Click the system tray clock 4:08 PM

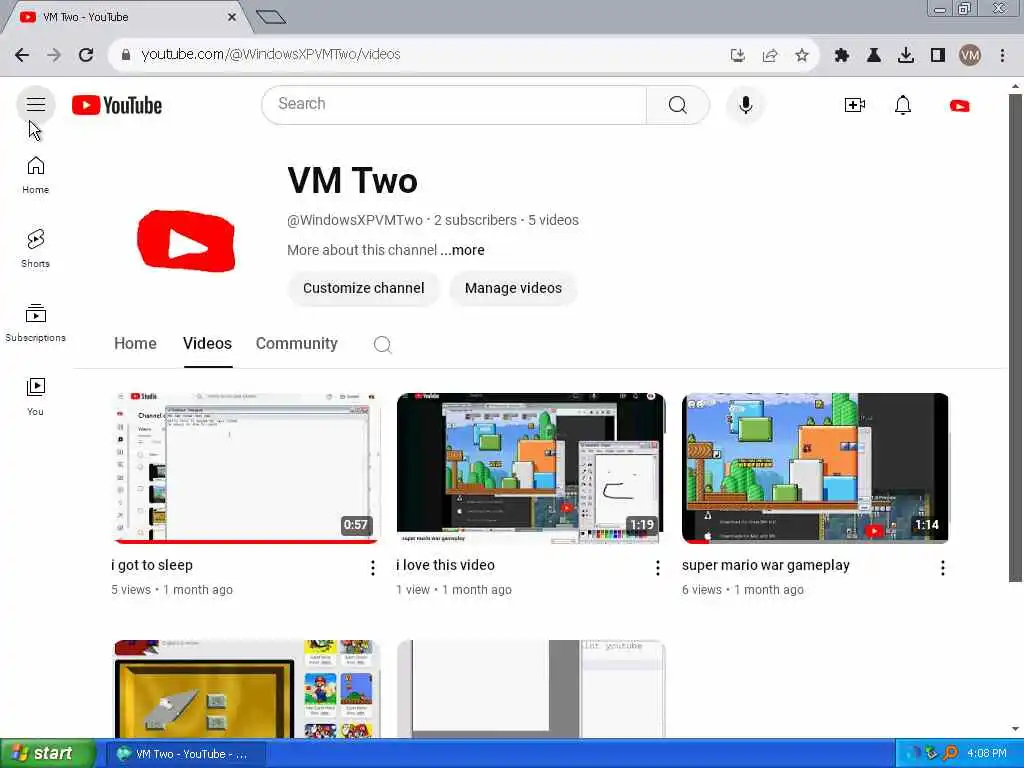click(x=986, y=754)
